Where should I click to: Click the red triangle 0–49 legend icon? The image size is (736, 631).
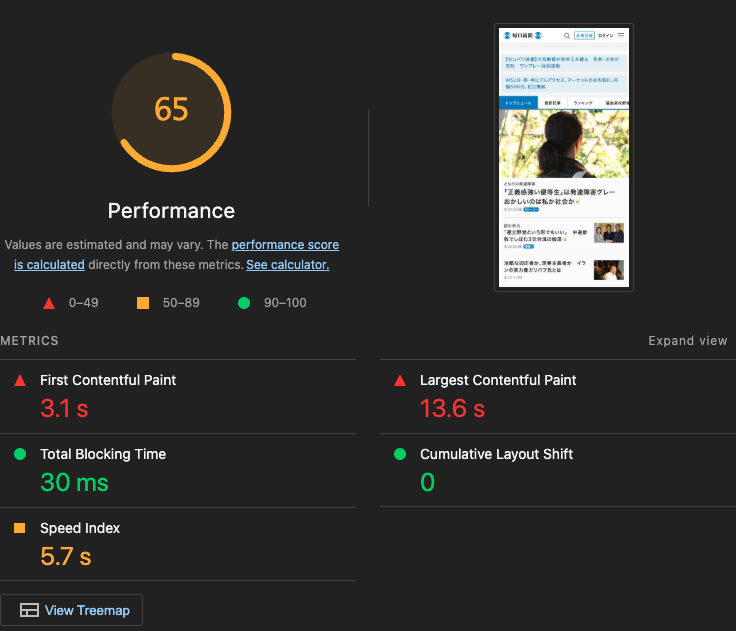(x=48, y=303)
